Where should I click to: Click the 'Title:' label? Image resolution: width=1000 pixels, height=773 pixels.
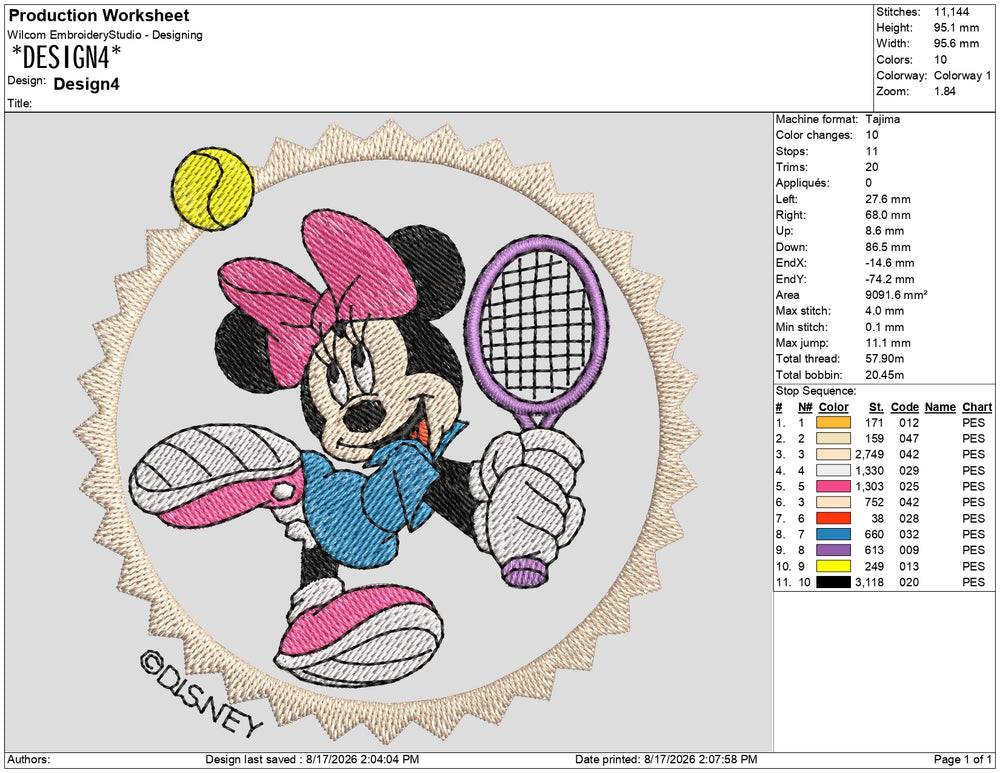click(20, 103)
